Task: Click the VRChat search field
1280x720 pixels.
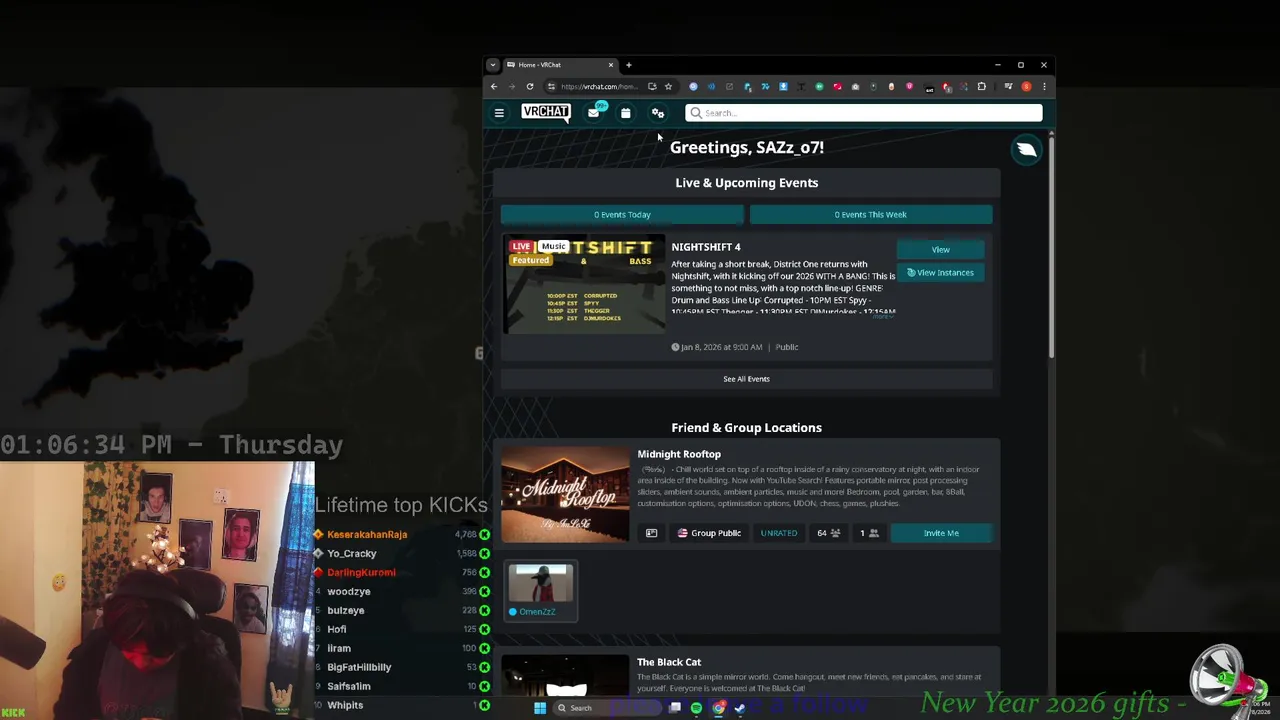Action: click(864, 113)
